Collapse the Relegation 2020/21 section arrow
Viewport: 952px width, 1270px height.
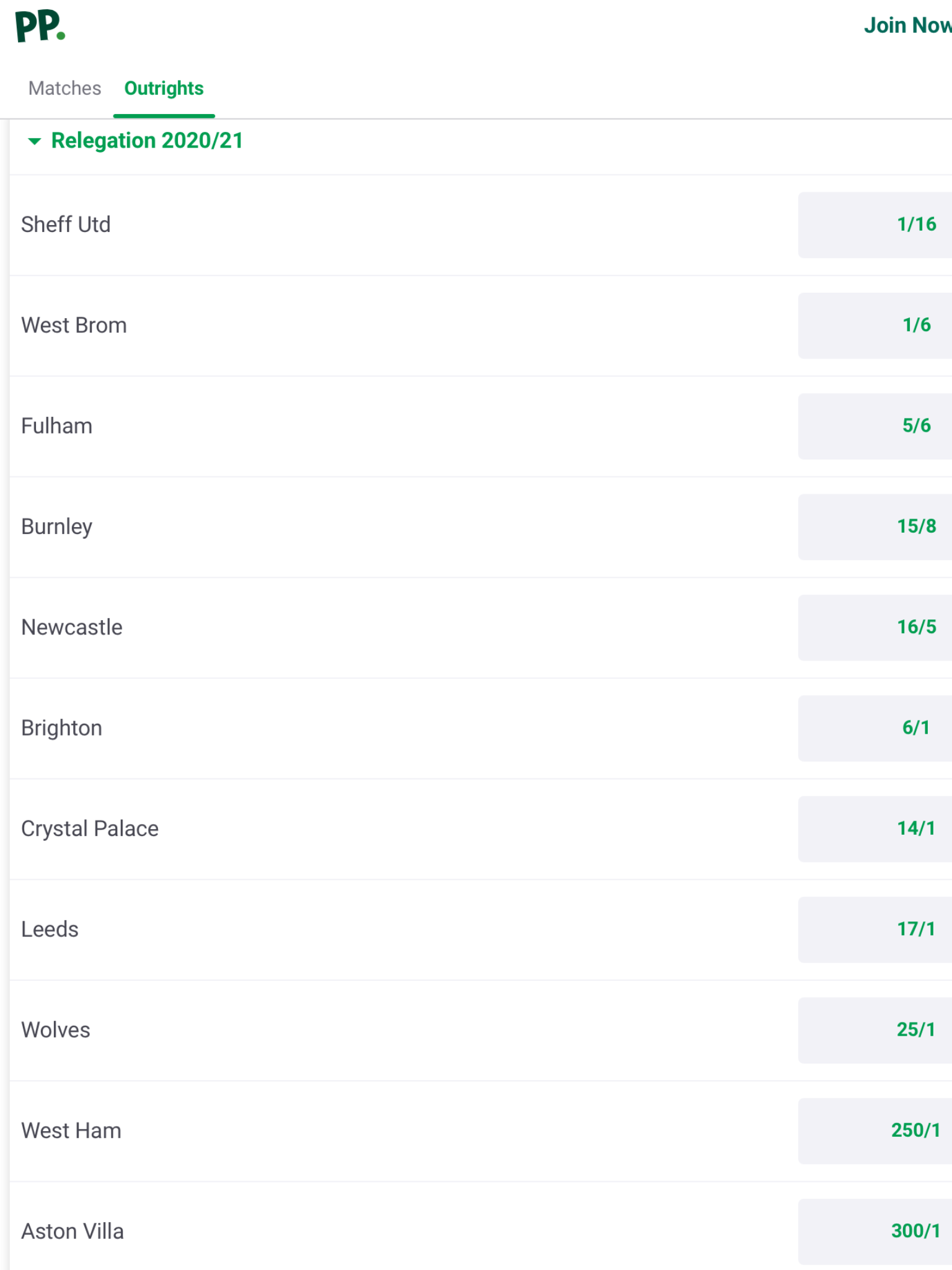click(35, 141)
